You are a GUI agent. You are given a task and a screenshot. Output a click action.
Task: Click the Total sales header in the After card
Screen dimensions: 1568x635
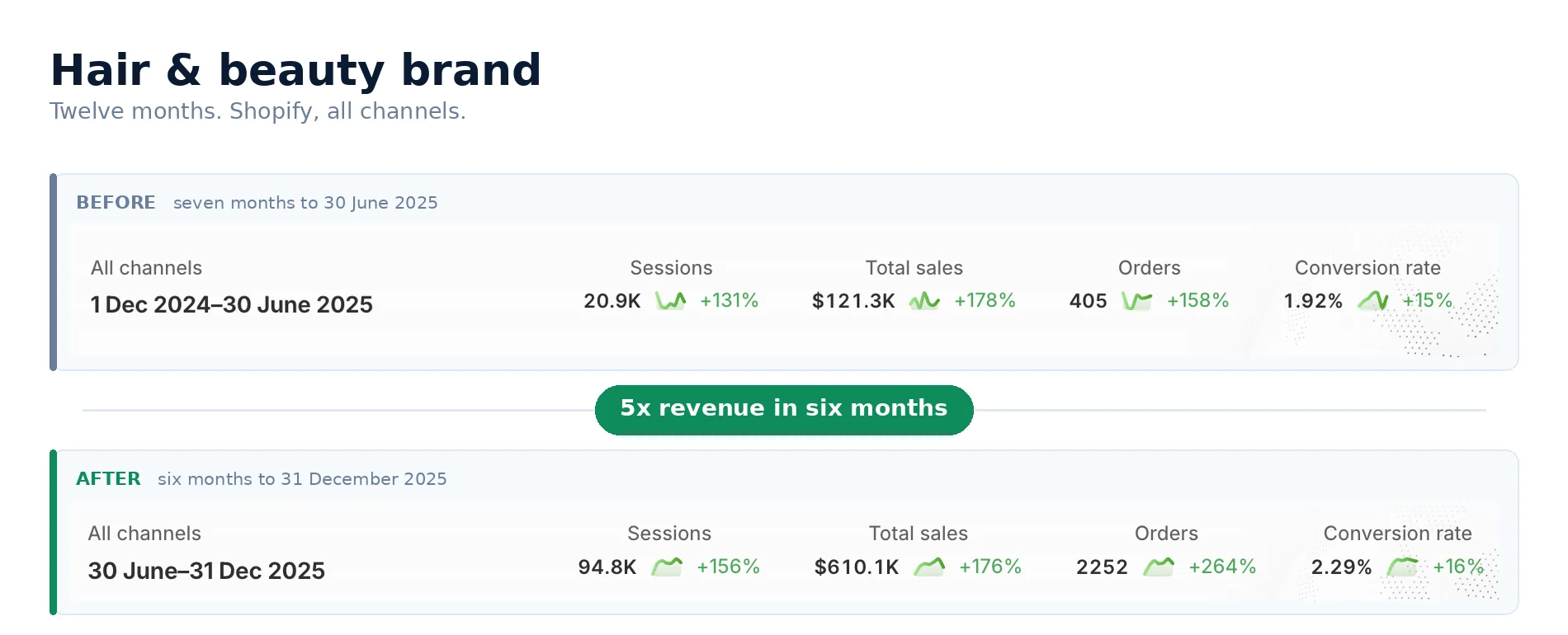(919, 534)
